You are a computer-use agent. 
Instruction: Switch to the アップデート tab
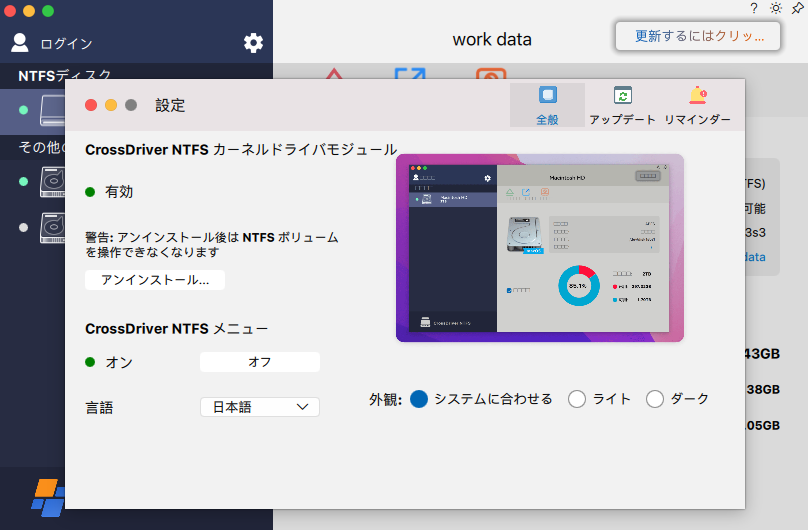pos(622,105)
